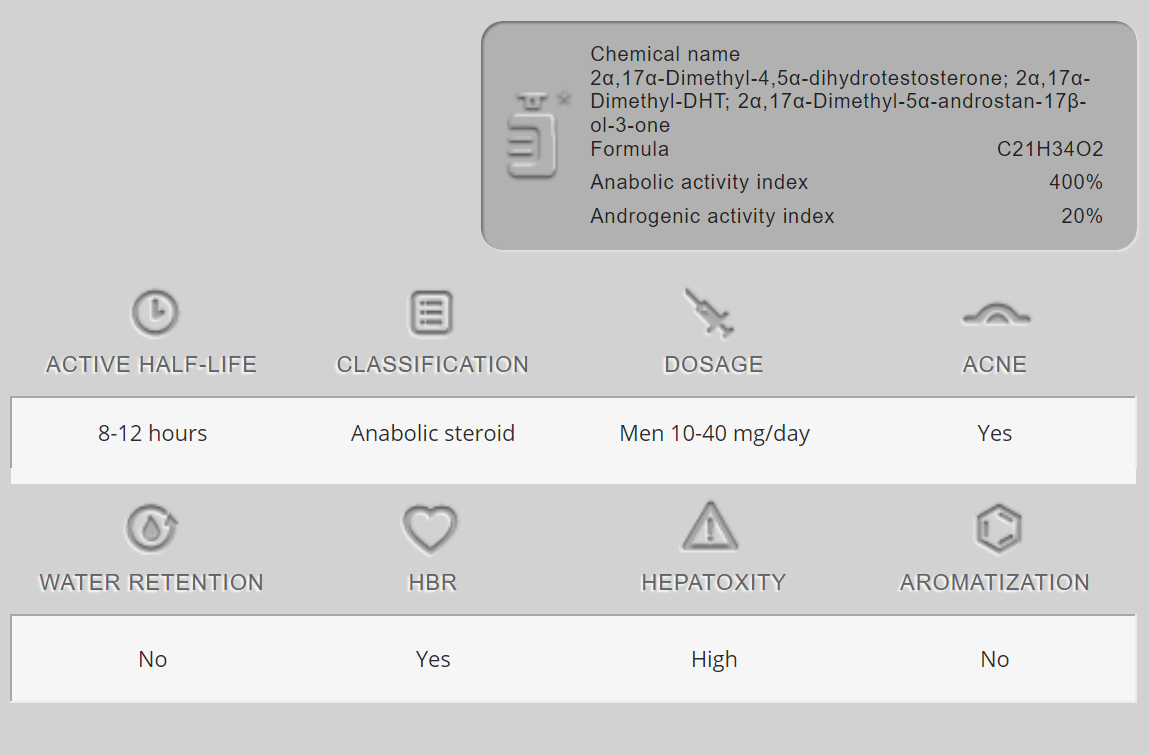Screen dimensions: 1149x755
Task: Select the CLASSIFICATION heading
Action: tap(433, 365)
